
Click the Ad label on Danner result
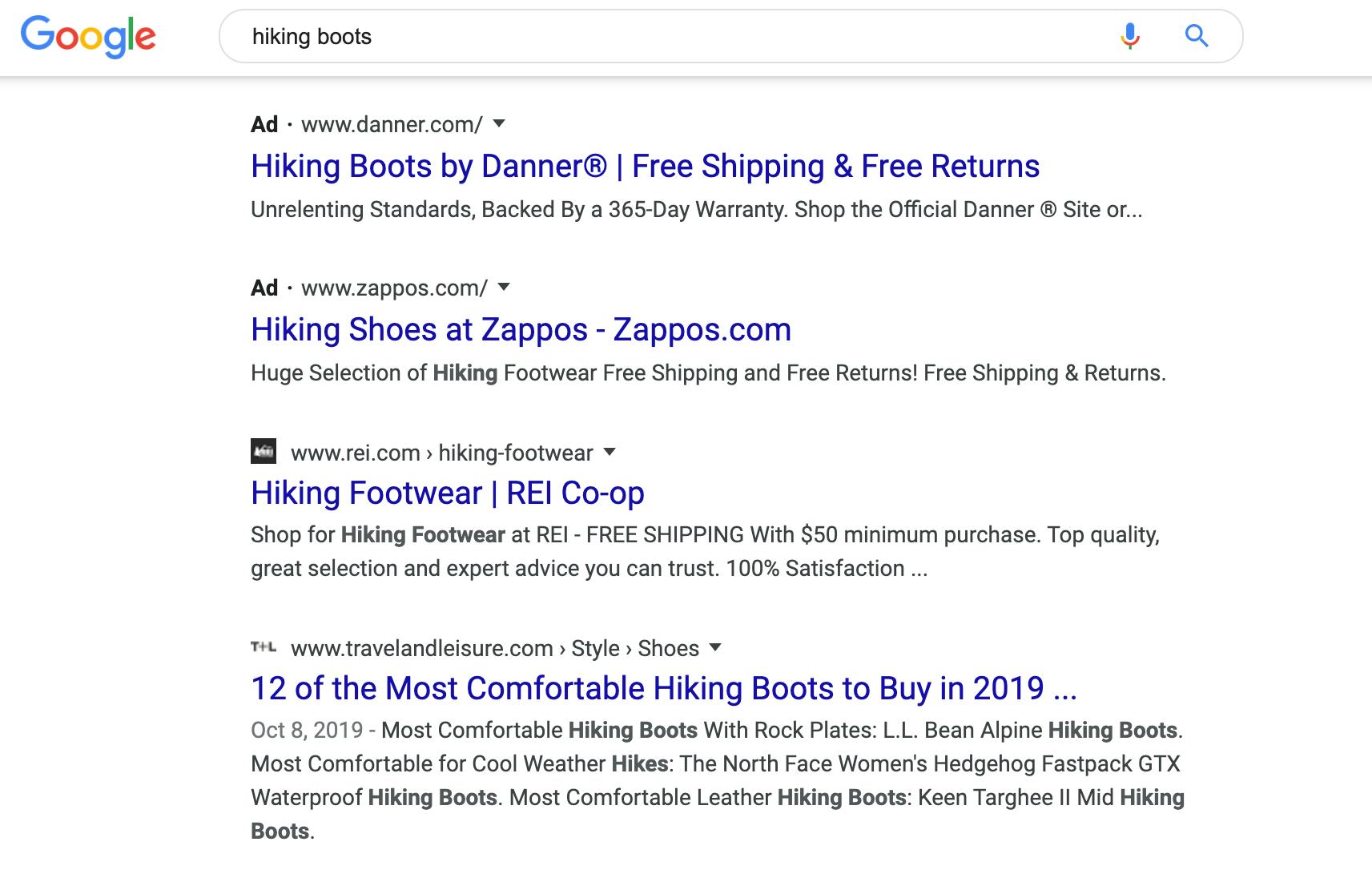[x=264, y=125]
